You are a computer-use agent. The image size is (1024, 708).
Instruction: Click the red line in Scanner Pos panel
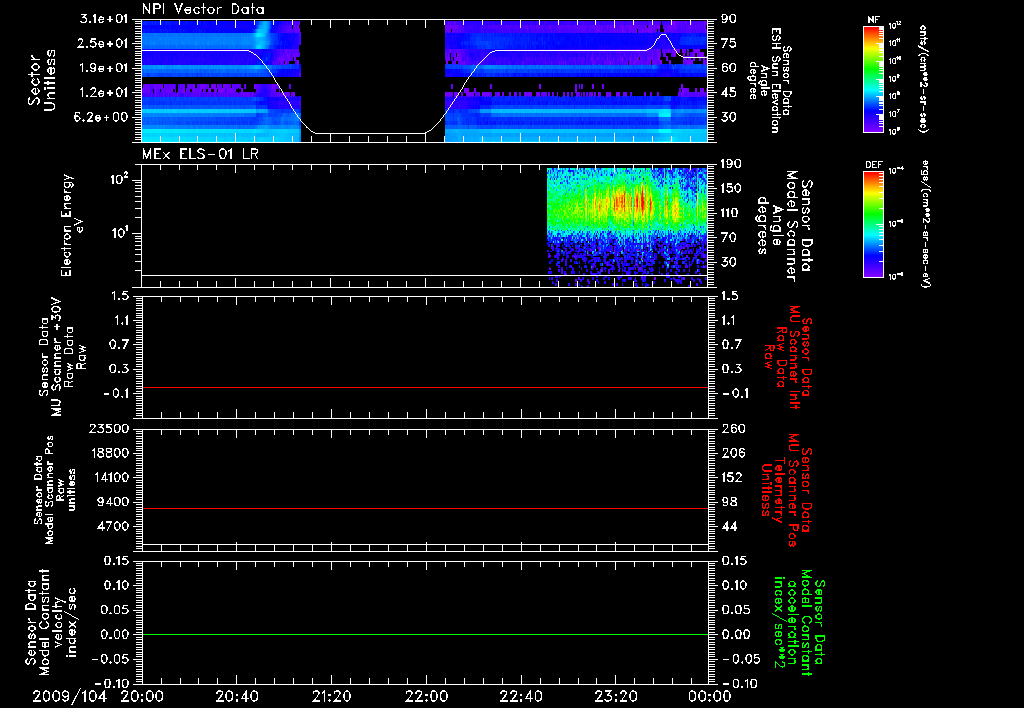[425, 509]
